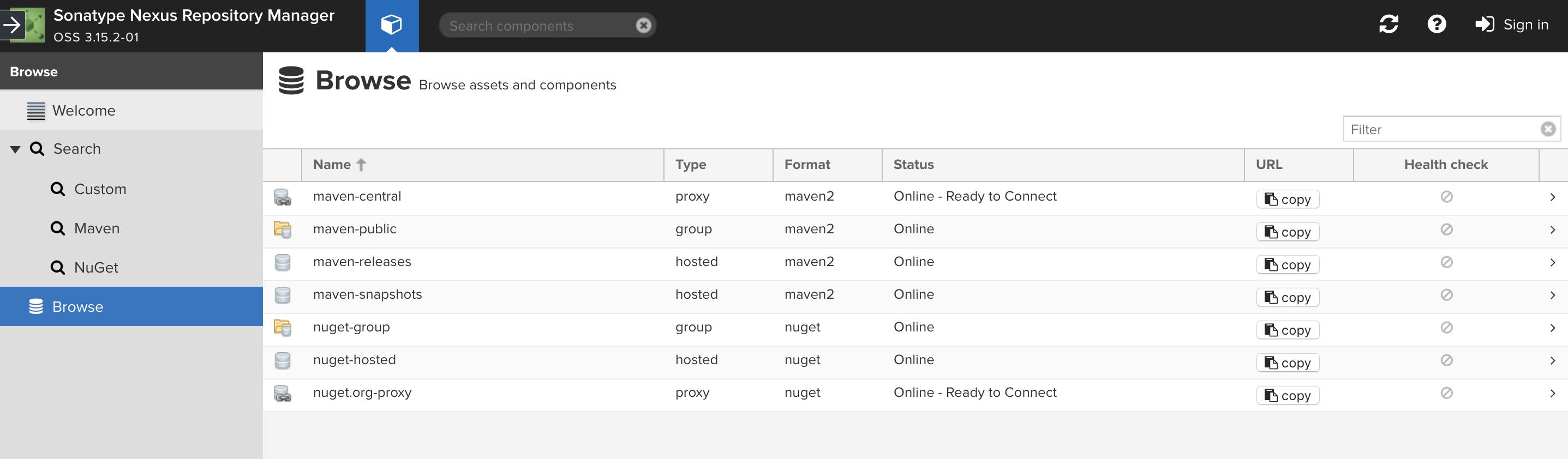
Task: Select Maven search in sidebar
Action: pyautogui.click(x=96, y=228)
